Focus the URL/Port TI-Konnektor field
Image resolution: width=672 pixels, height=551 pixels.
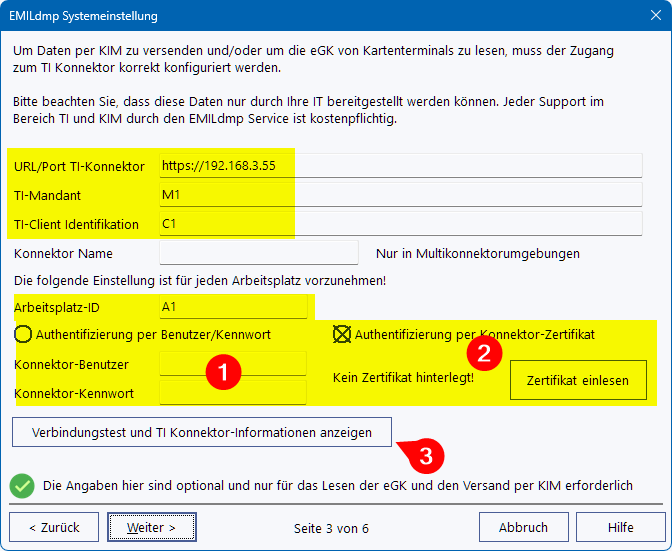(x=400, y=166)
